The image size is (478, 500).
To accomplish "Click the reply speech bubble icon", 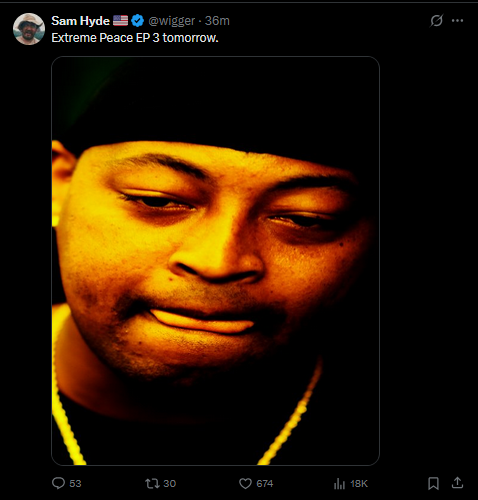I will click(x=58, y=483).
